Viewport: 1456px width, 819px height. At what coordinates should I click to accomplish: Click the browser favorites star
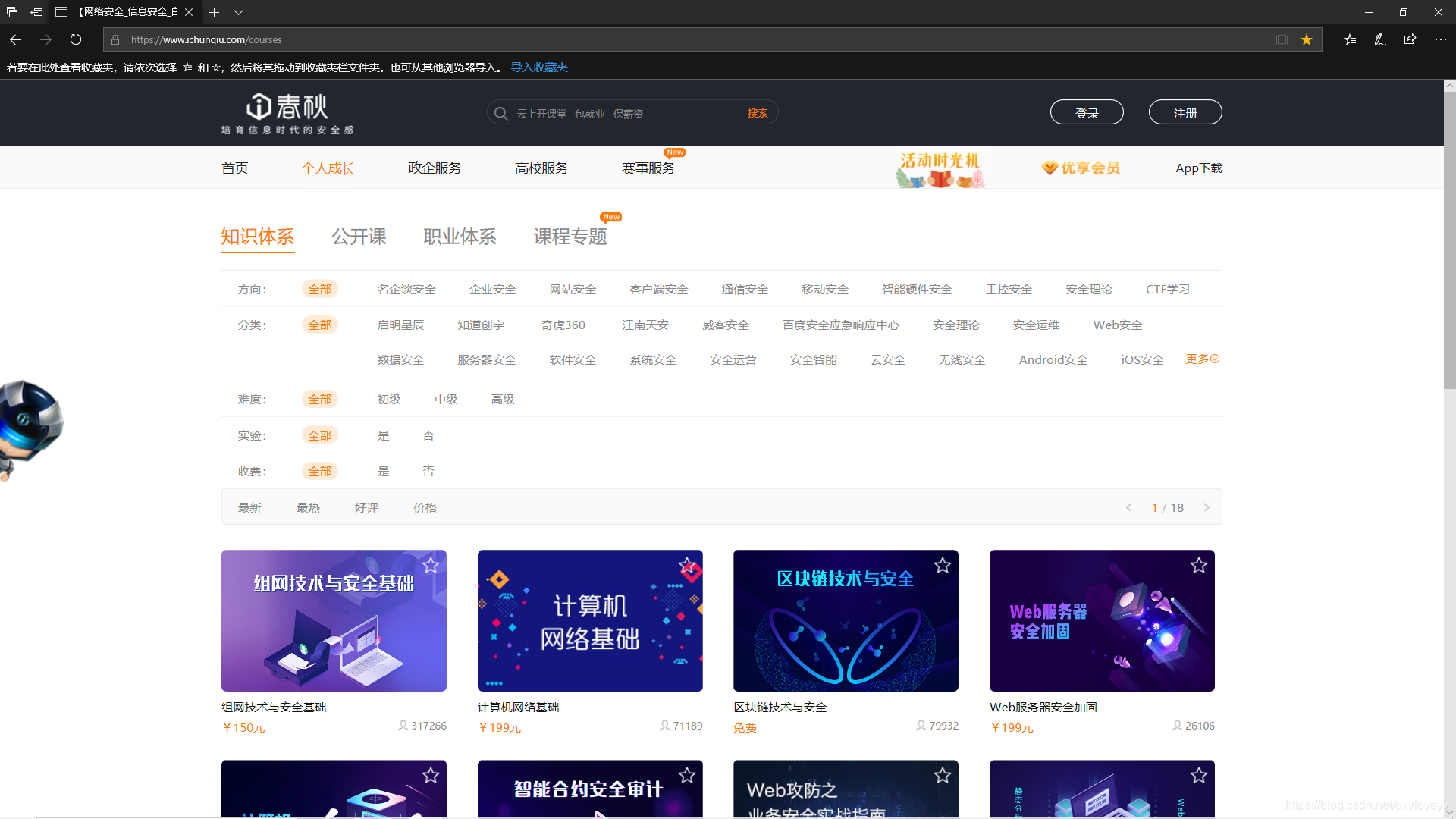(x=1306, y=39)
